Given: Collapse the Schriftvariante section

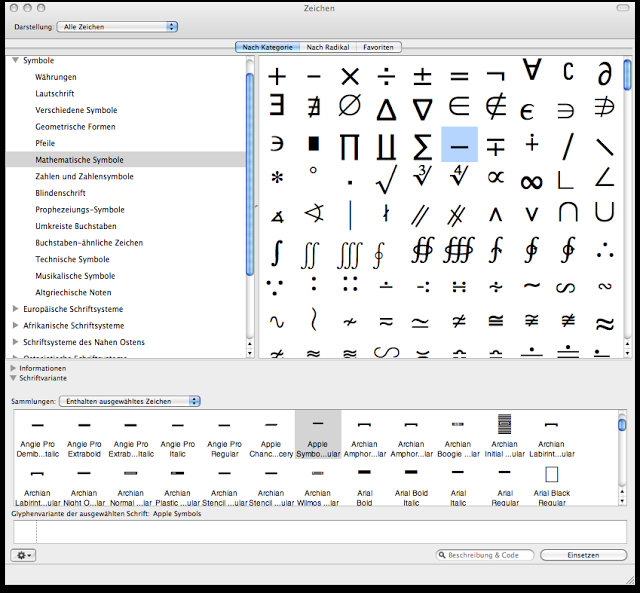Looking at the screenshot, I should point(13,379).
